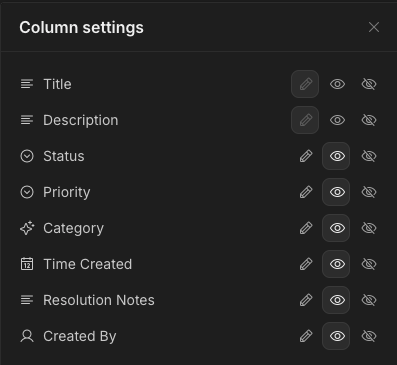Show the Title column with eye icon
397x365 pixels.
[337, 84]
